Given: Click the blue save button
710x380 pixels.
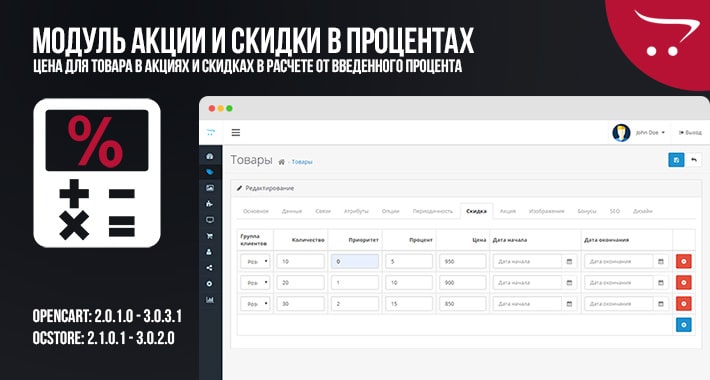Looking at the screenshot, I should (676, 160).
